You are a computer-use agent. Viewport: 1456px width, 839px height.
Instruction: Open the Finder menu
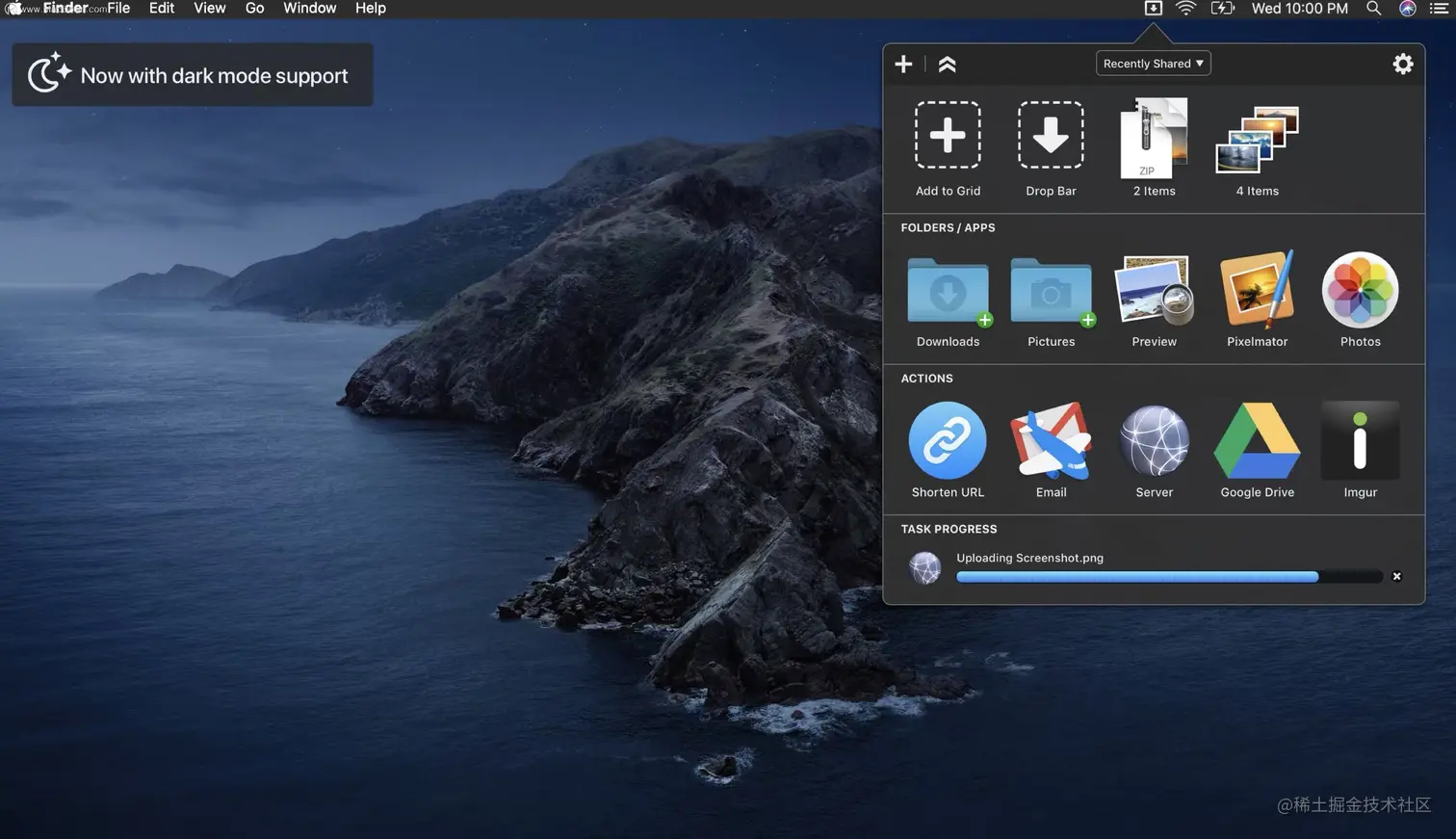(x=65, y=9)
